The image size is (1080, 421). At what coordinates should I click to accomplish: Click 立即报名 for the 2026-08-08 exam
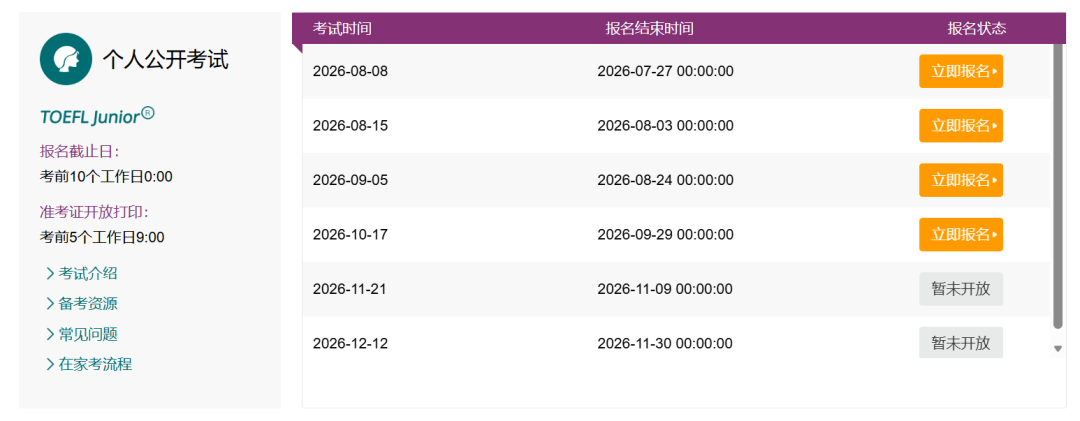coord(961,71)
